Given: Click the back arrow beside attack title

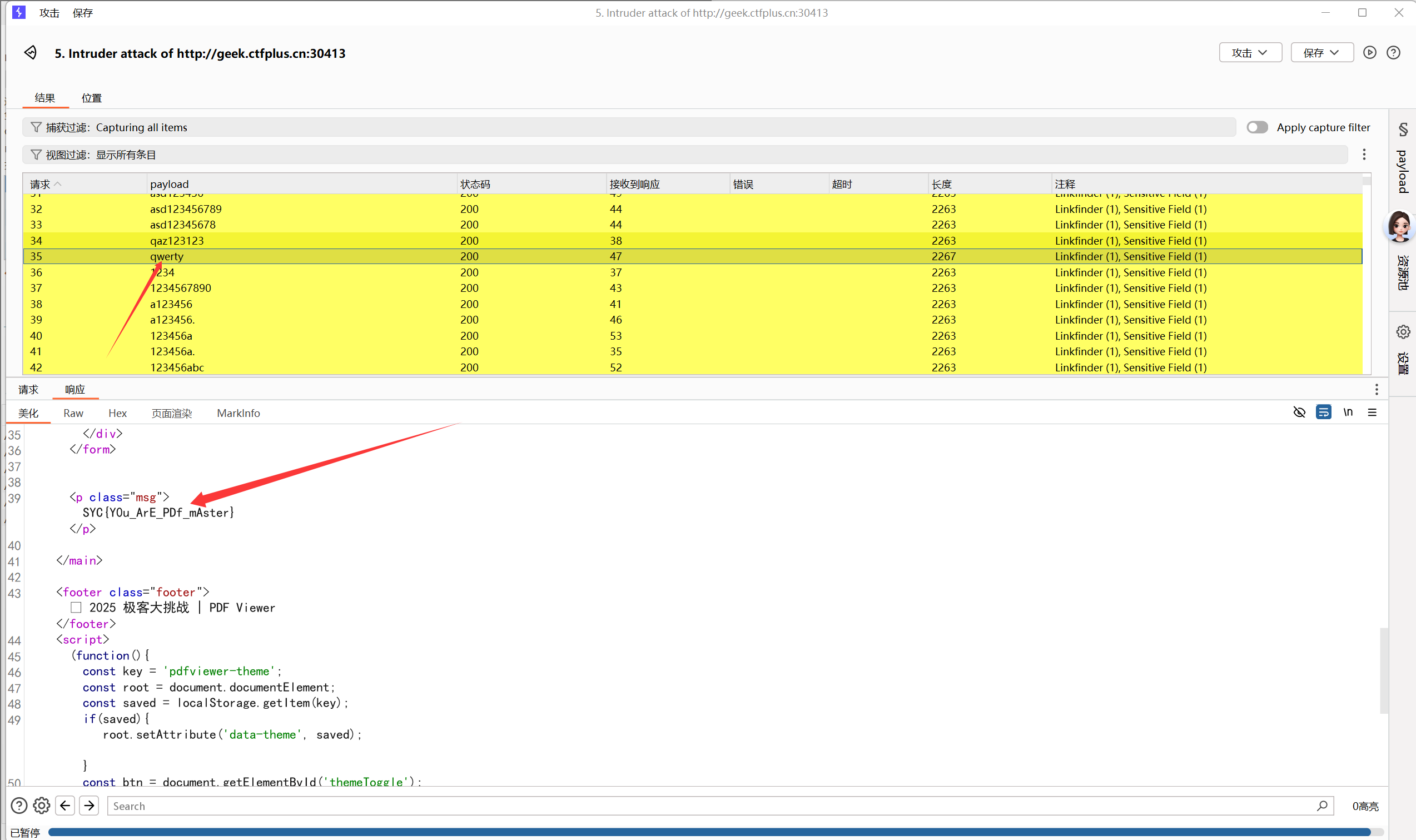Looking at the screenshot, I should pos(31,53).
